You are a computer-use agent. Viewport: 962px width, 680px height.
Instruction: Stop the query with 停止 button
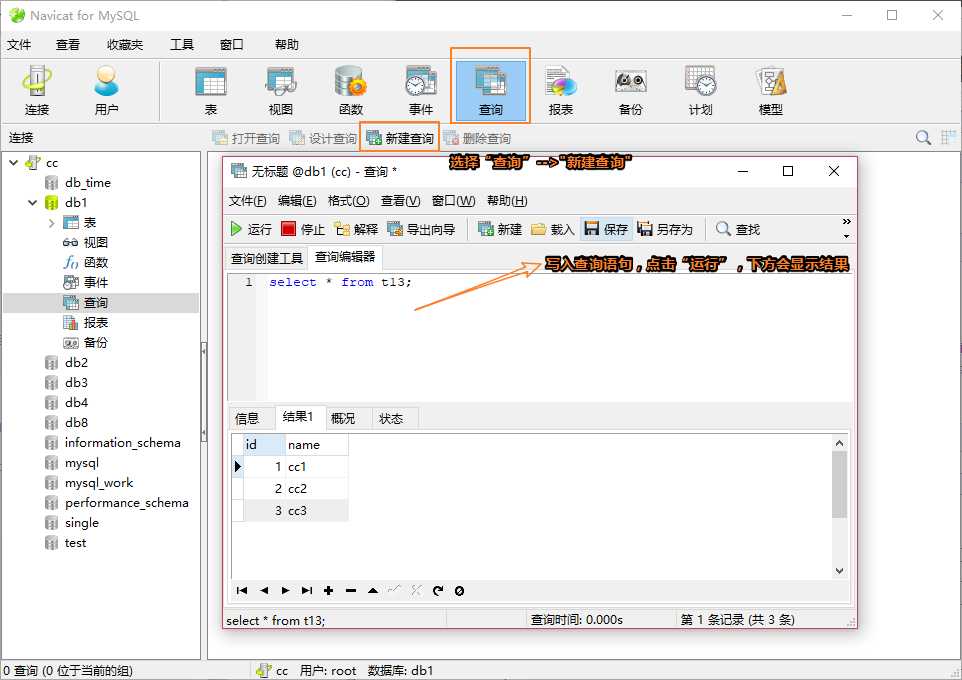303,229
